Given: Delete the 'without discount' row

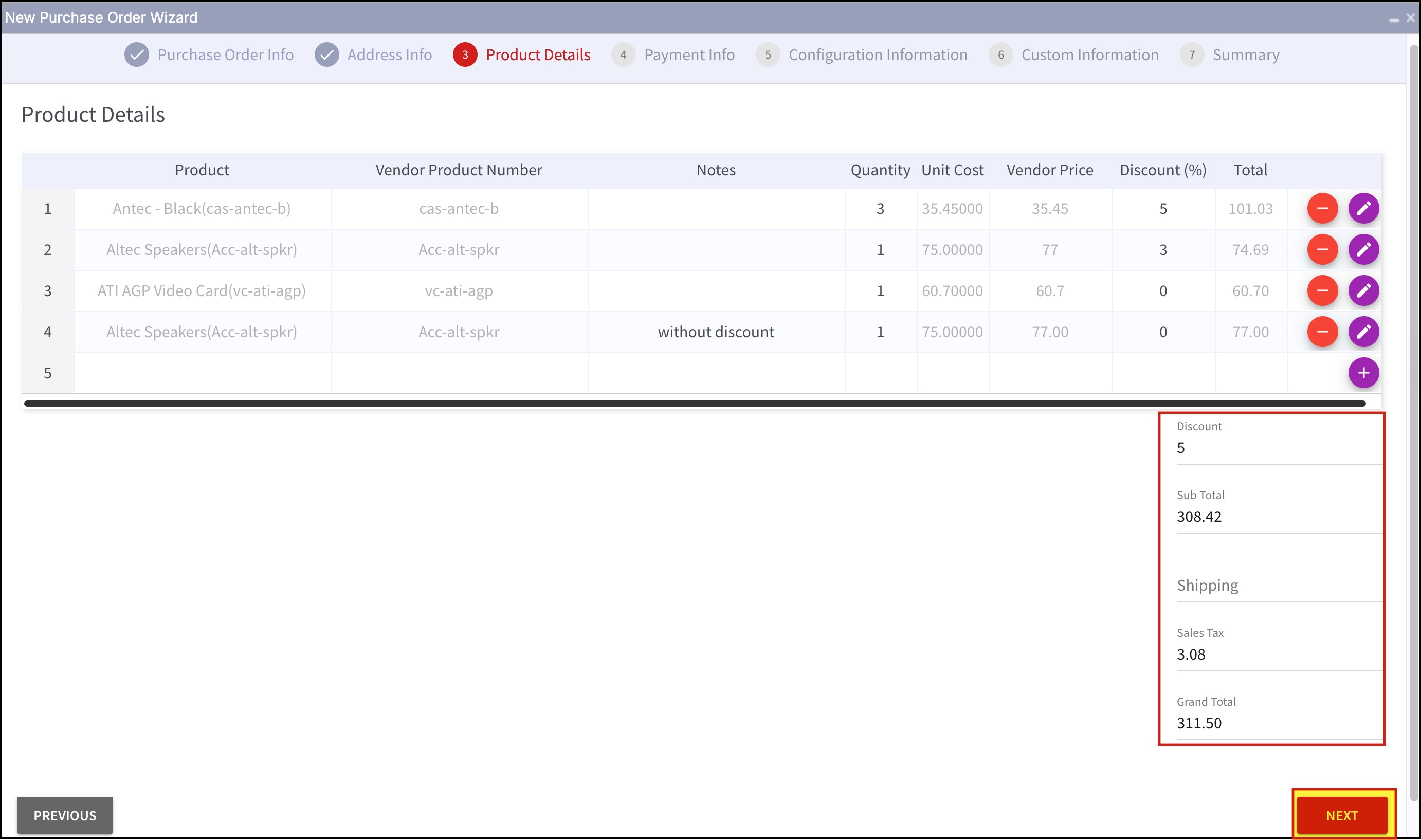Looking at the screenshot, I should coord(1322,332).
